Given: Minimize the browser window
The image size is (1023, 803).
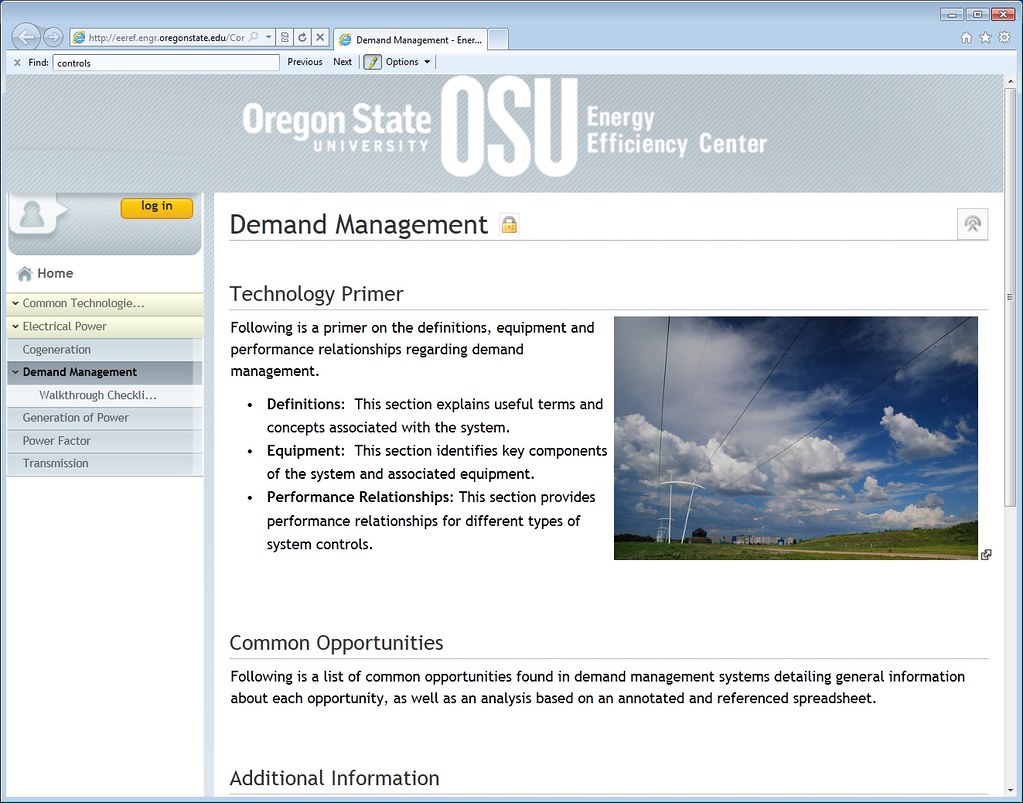Looking at the screenshot, I should (x=952, y=14).
